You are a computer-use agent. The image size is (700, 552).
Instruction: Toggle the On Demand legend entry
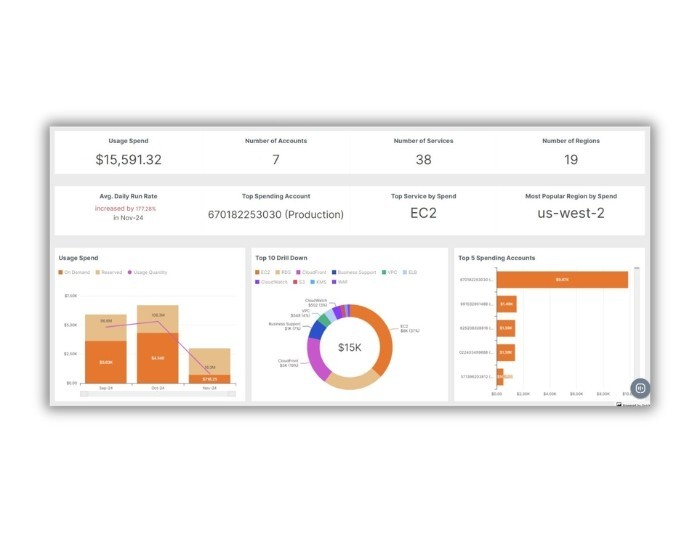74,272
